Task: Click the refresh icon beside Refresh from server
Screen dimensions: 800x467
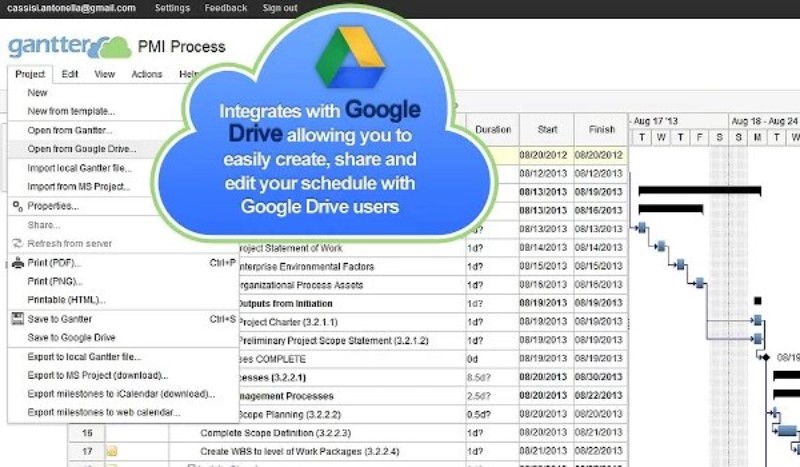Action: click(18, 243)
